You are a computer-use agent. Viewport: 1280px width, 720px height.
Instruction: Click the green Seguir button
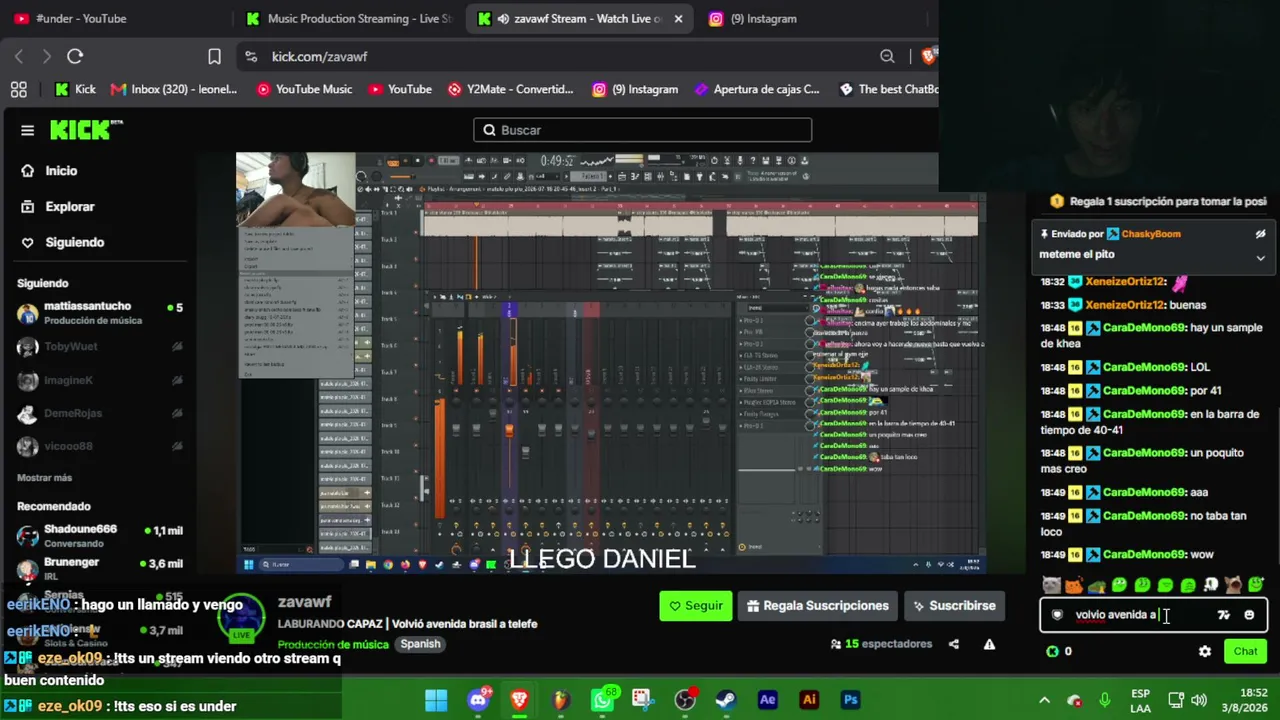click(x=696, y=606)
